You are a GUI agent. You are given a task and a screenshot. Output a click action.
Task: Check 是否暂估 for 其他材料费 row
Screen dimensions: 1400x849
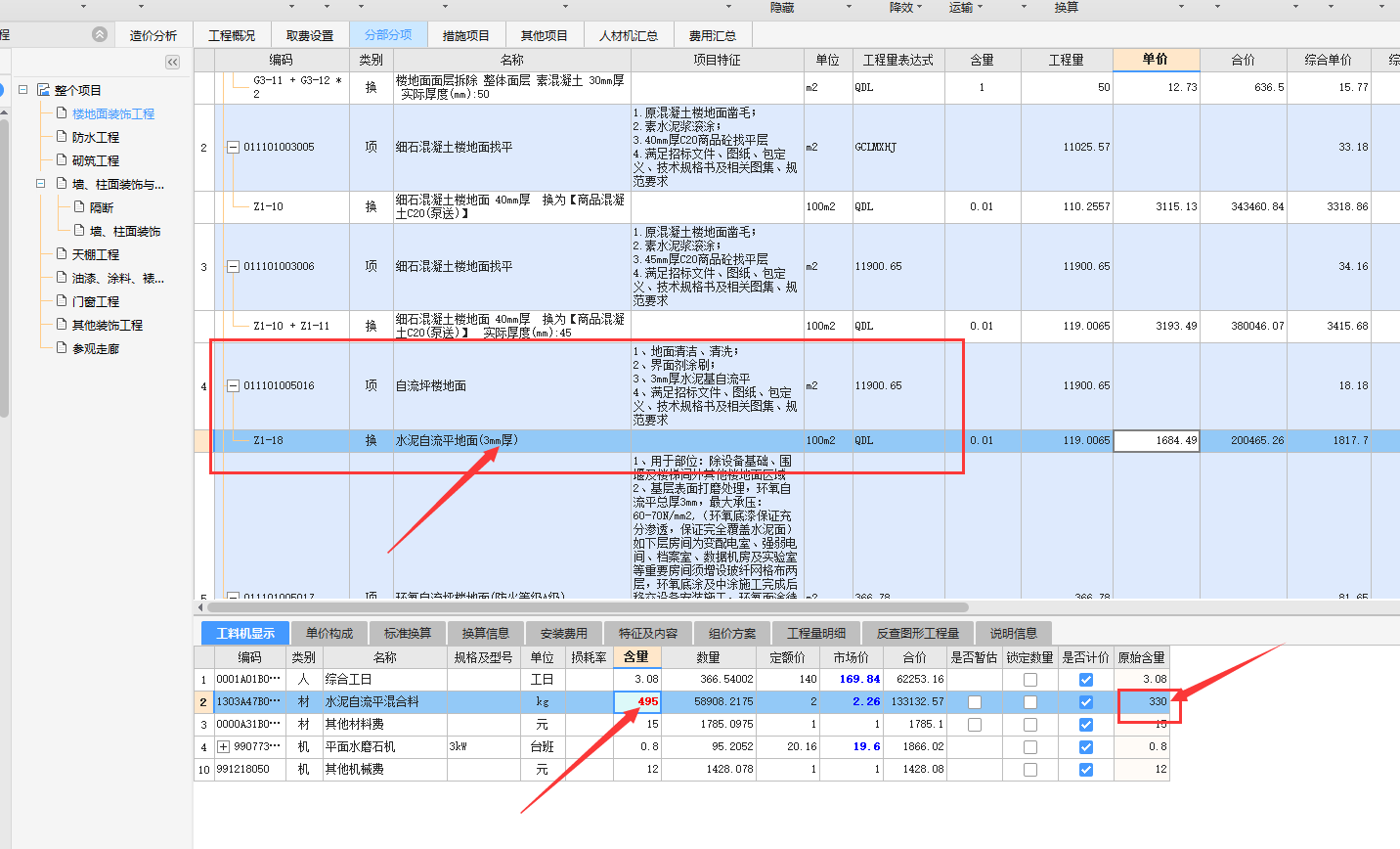click(x=975, y=725)
